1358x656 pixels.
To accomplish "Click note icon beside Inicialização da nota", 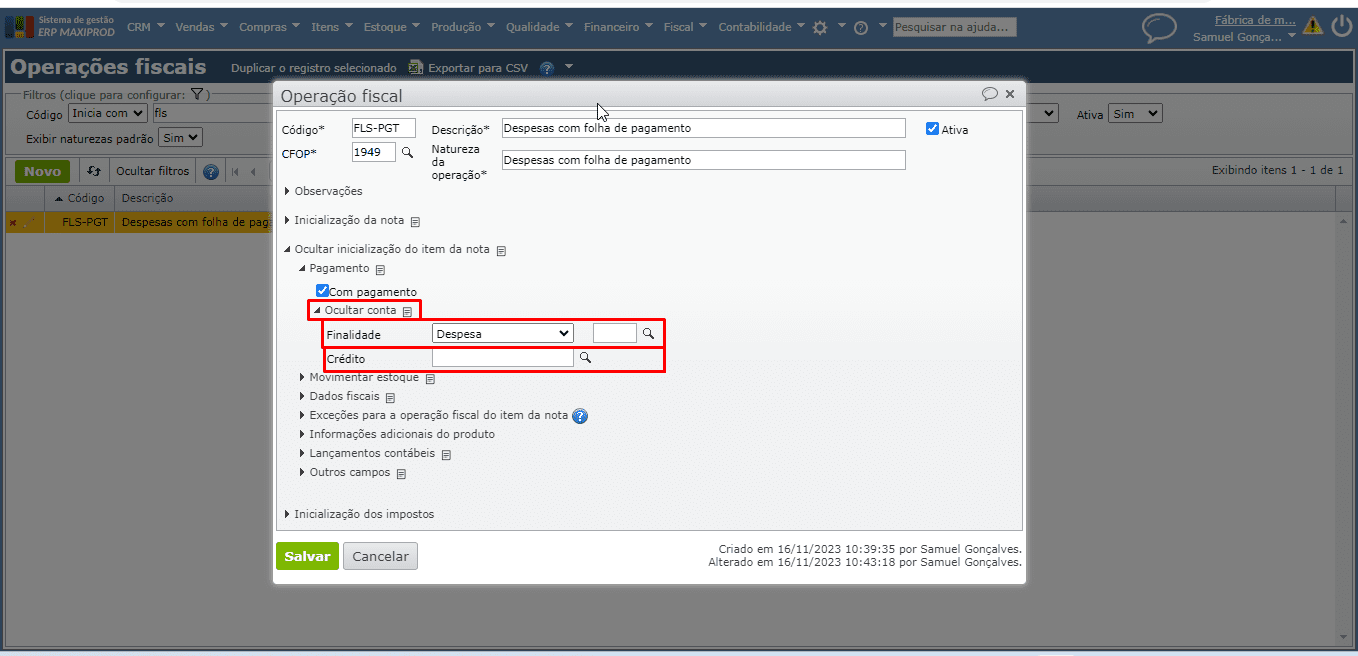I will point(415,222).
